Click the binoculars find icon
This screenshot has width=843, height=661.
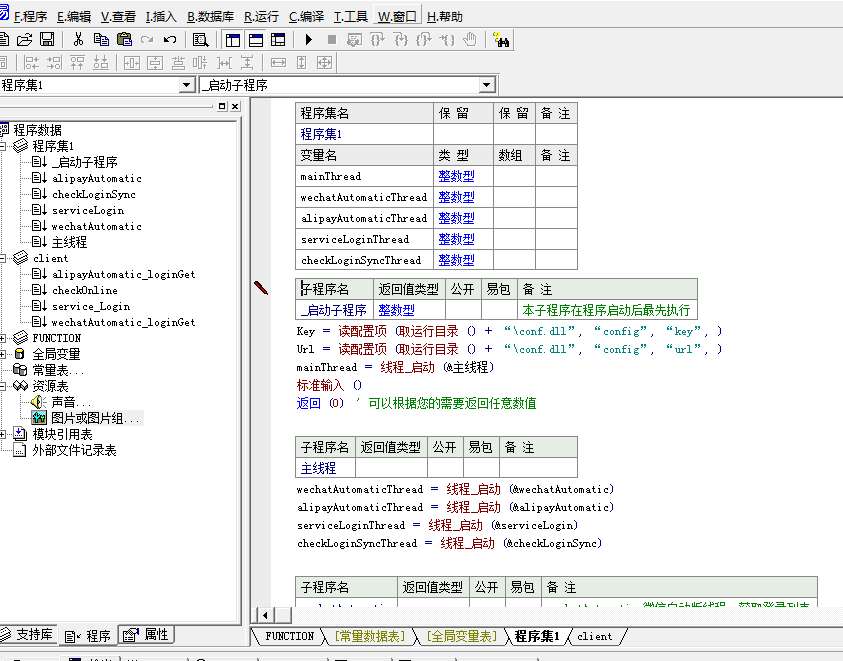tap(502, 40)
